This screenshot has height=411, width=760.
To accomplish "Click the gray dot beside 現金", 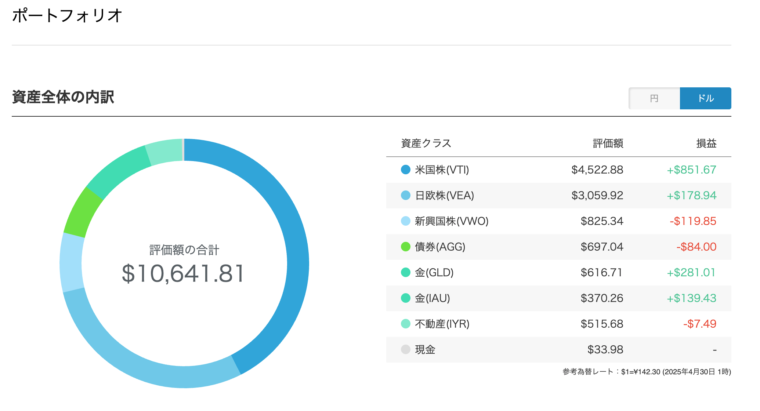I will pyautogui.click(x=405, y=350).
